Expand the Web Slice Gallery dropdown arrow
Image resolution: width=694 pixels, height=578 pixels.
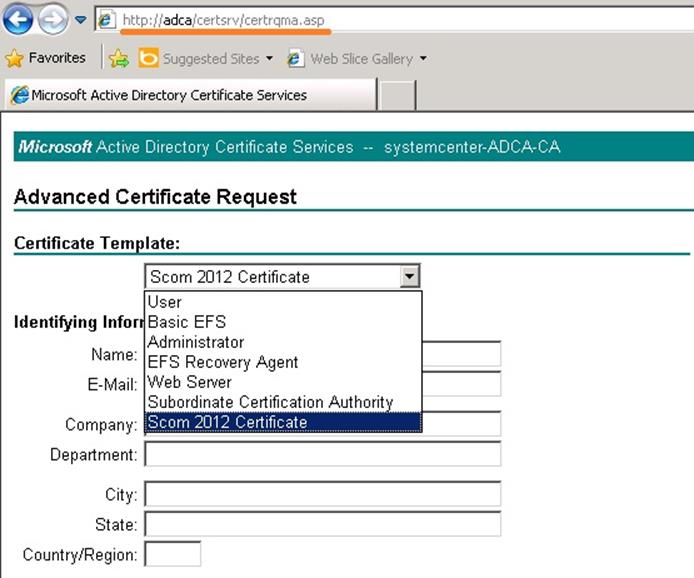(423, 58)
